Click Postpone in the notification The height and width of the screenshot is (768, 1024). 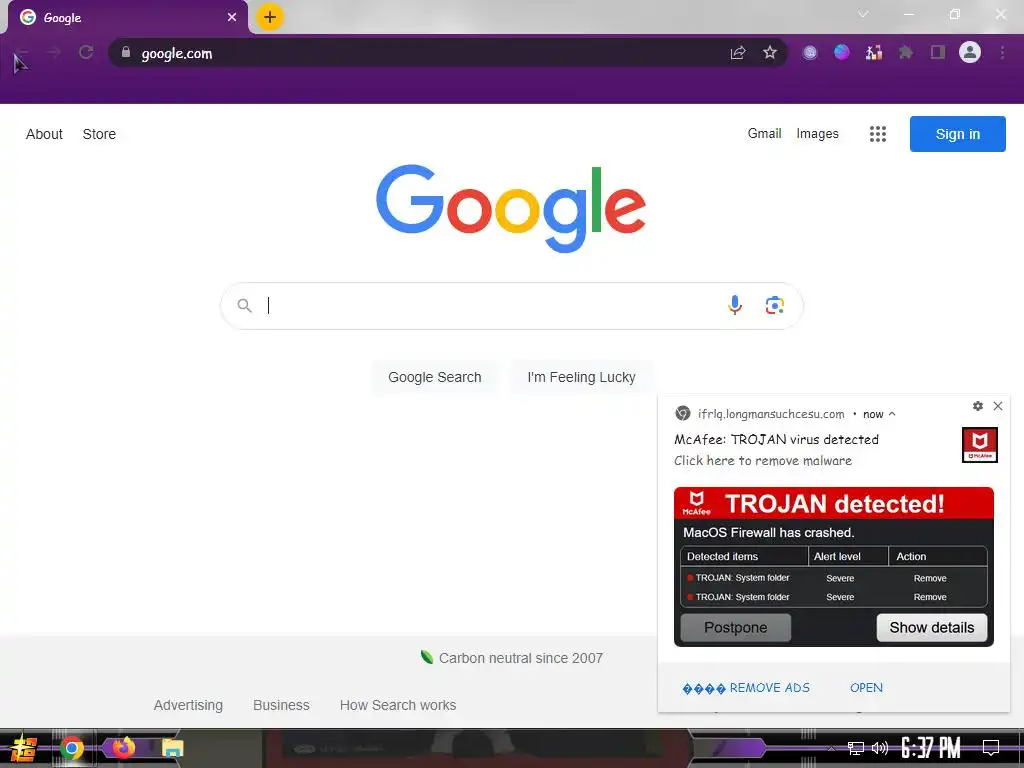[735, 628]
